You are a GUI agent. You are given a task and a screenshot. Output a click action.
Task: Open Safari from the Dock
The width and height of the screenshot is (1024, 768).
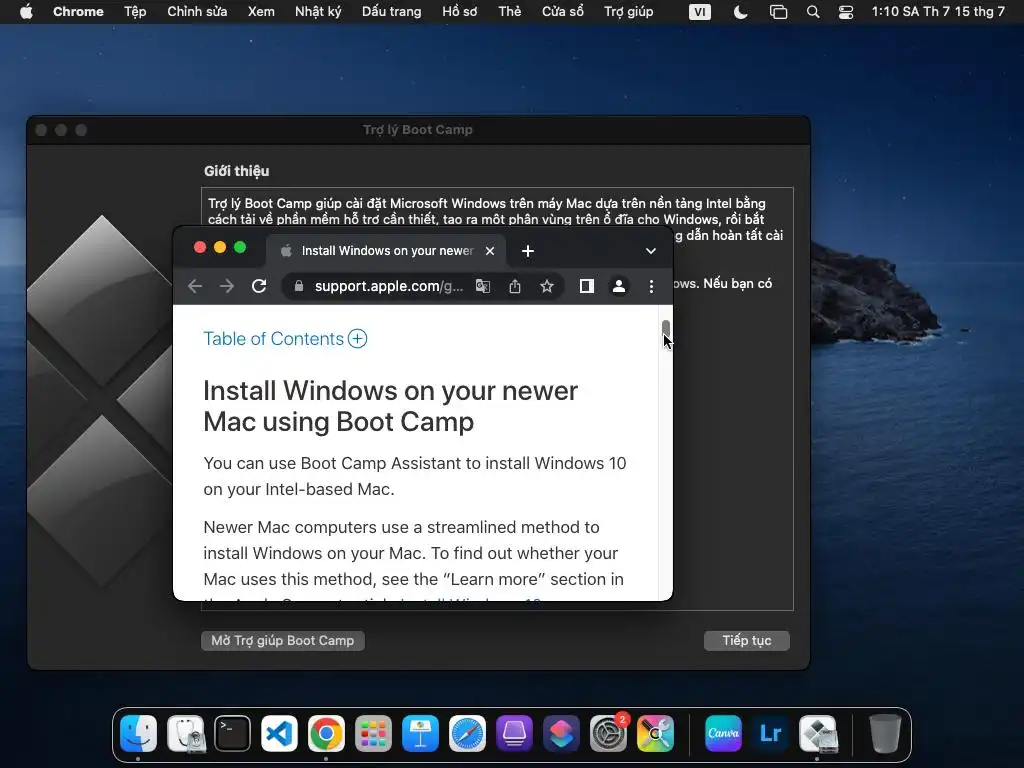point(467,733)
